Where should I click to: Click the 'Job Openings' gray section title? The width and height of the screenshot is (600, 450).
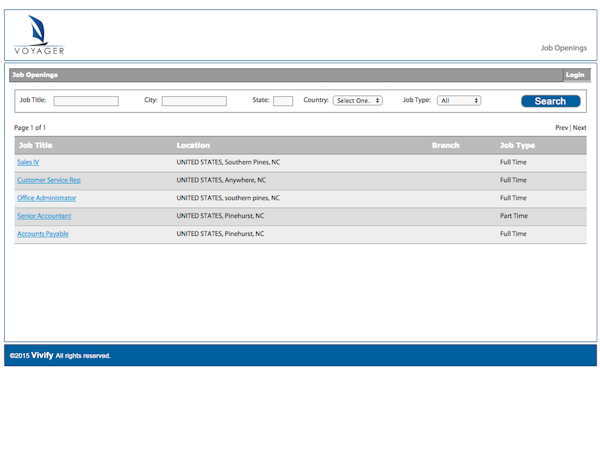(35, 75)
